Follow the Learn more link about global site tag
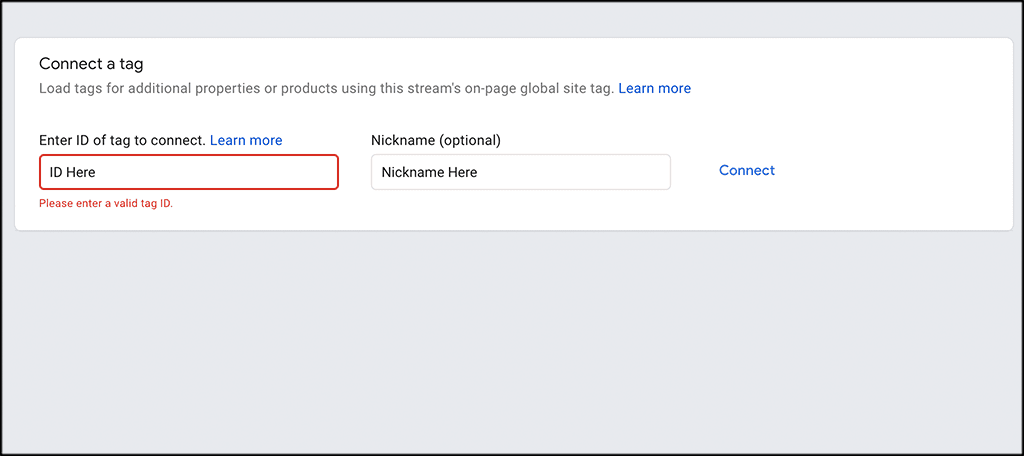 (x=654, y=88)
